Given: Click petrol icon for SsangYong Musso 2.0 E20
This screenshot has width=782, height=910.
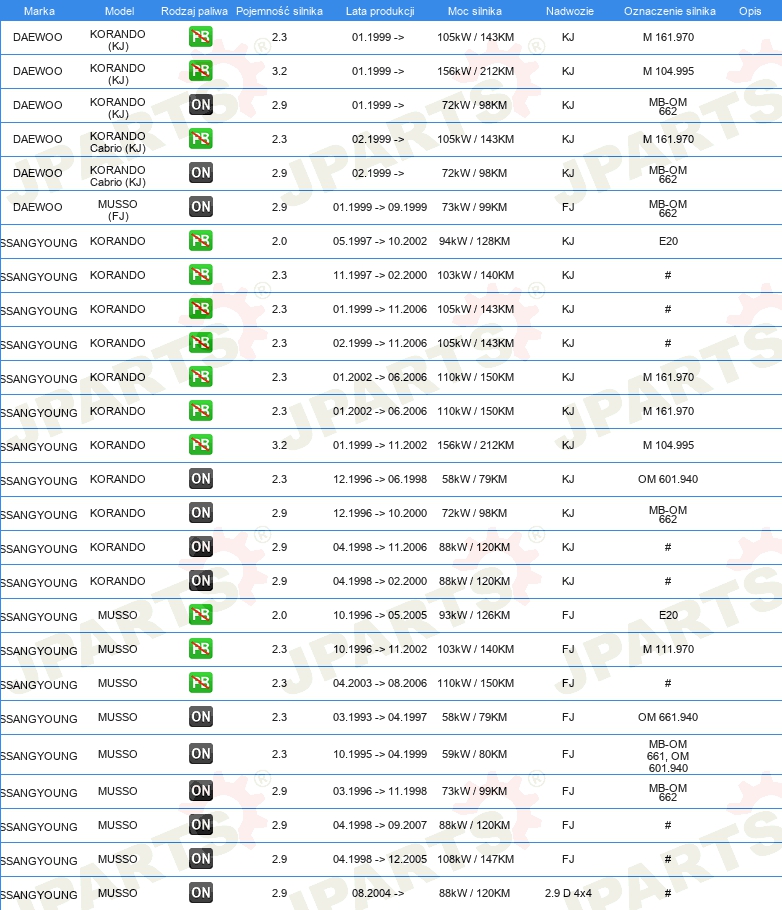Looking at the screenshot, I should (201, 615).
